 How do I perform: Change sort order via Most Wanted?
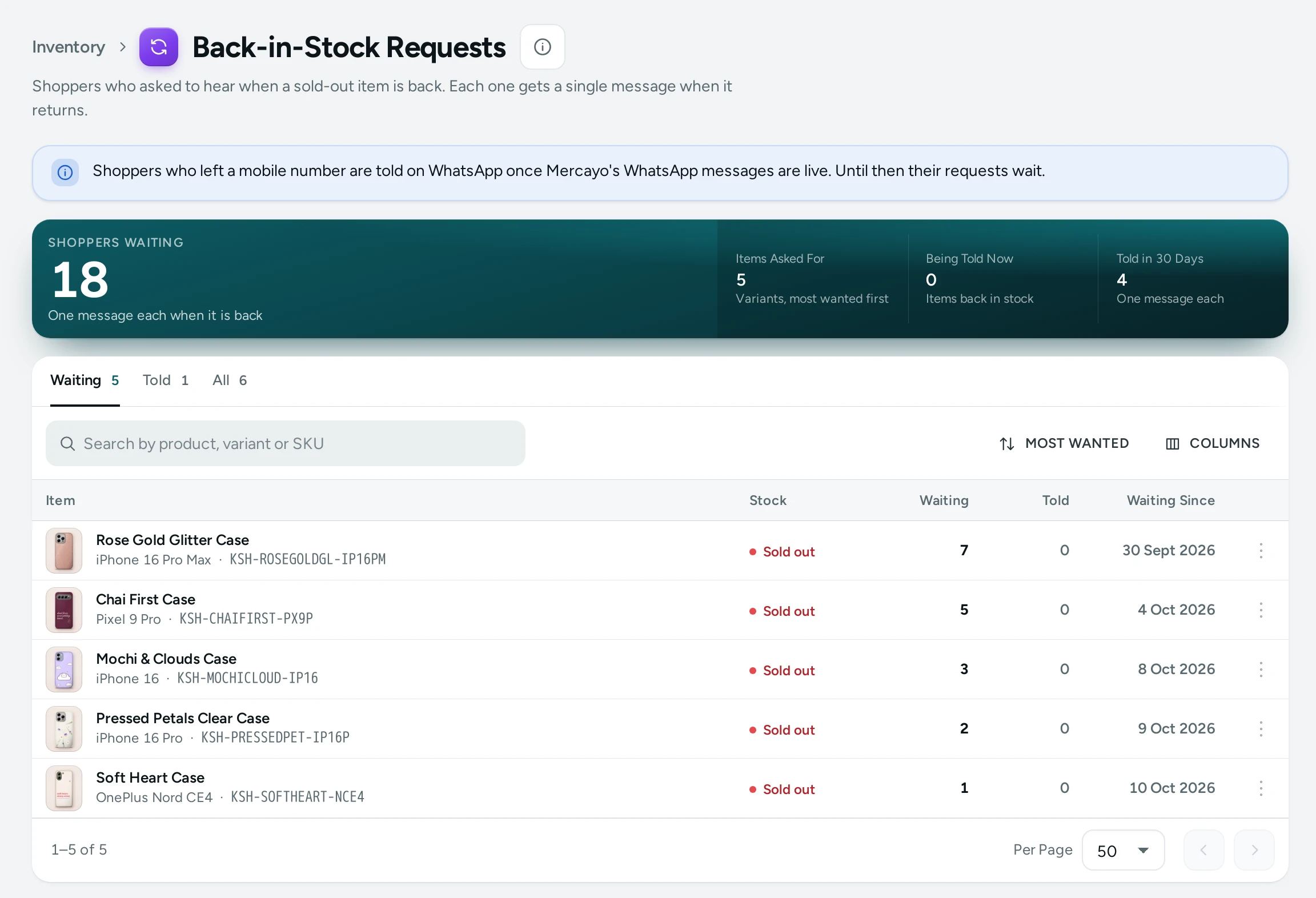pos(1064,443)
